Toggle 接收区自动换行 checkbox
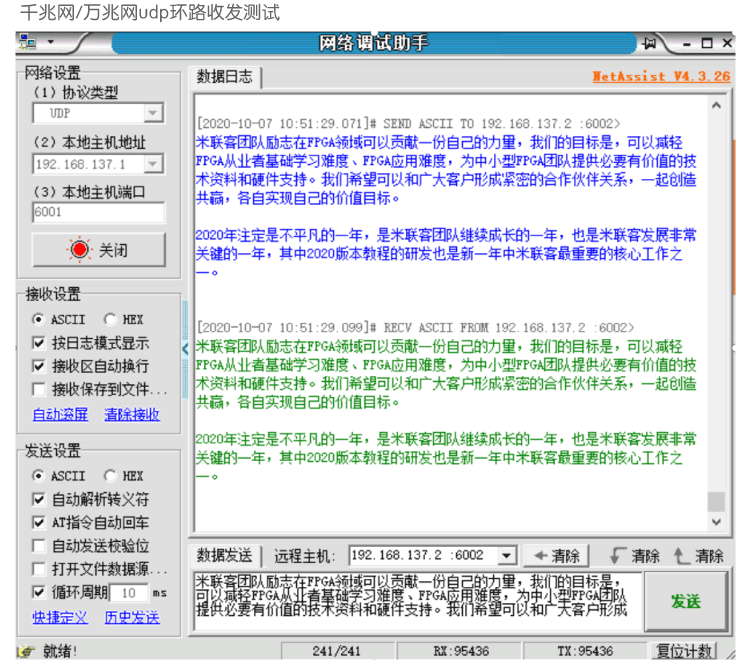Screen dimensions: 750x664 pyautogui.click(x=91, y=366)
